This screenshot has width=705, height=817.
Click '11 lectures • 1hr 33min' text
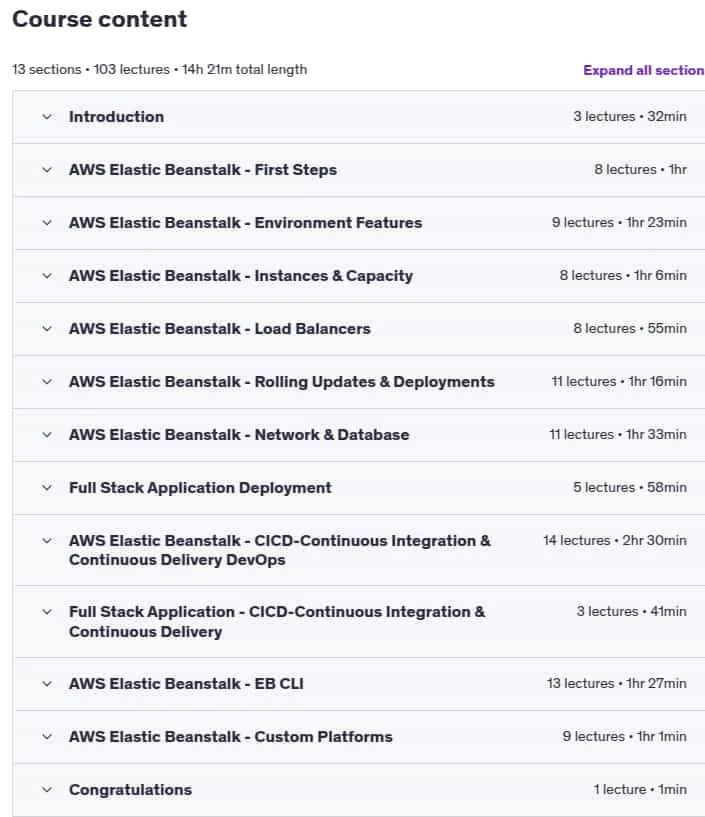(x=618, y=434)
